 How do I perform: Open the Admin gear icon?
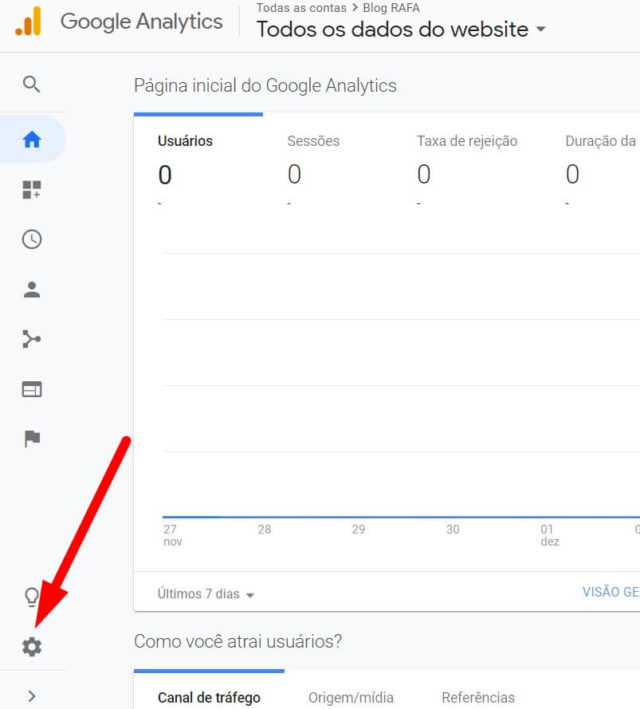coord(32,647)
